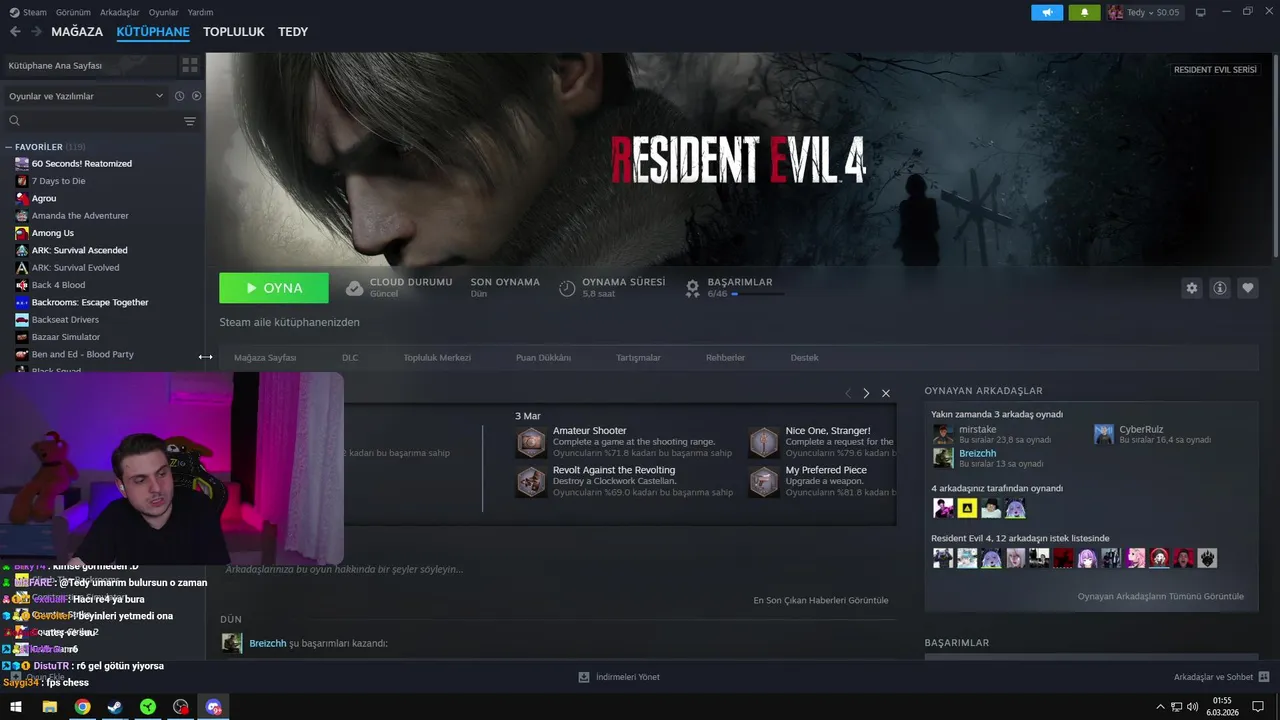Click the cloud status icon
The height and width of the screenshot is (720, 1280).
(354, 288)
